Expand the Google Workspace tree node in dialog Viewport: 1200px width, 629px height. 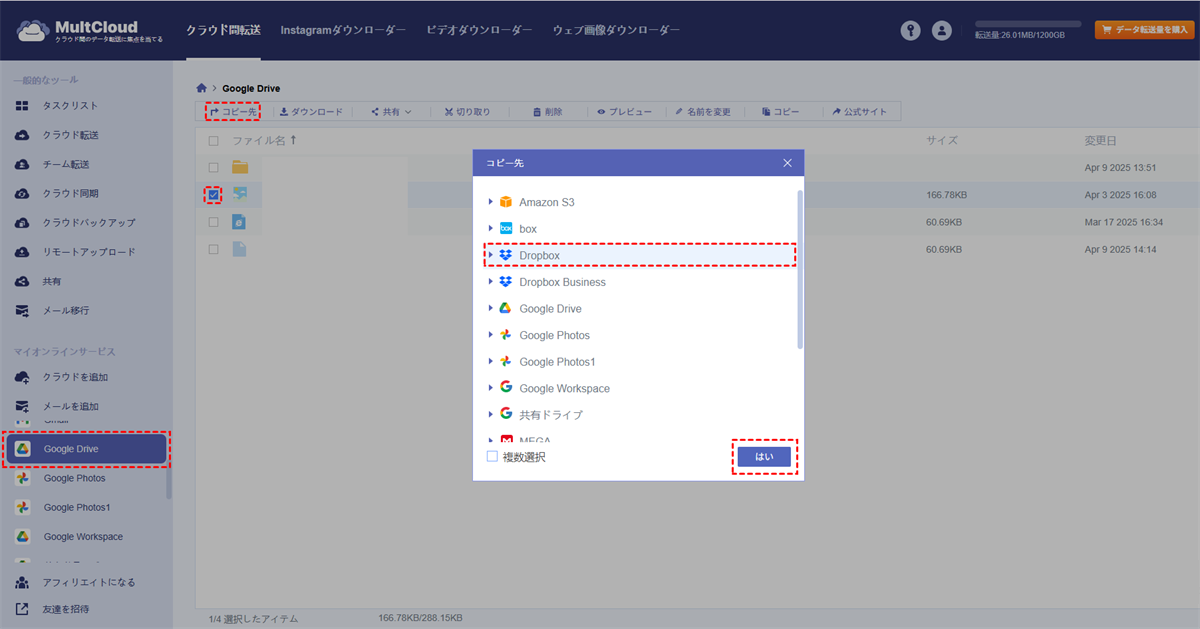[490, 388]
